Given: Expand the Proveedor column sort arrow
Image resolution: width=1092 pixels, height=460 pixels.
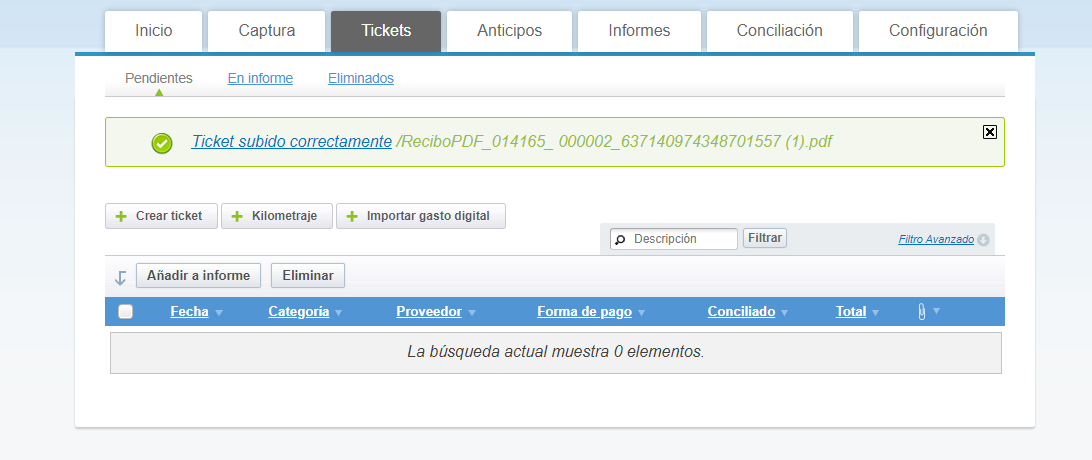Looking at the screenshot, I should 471,313.
